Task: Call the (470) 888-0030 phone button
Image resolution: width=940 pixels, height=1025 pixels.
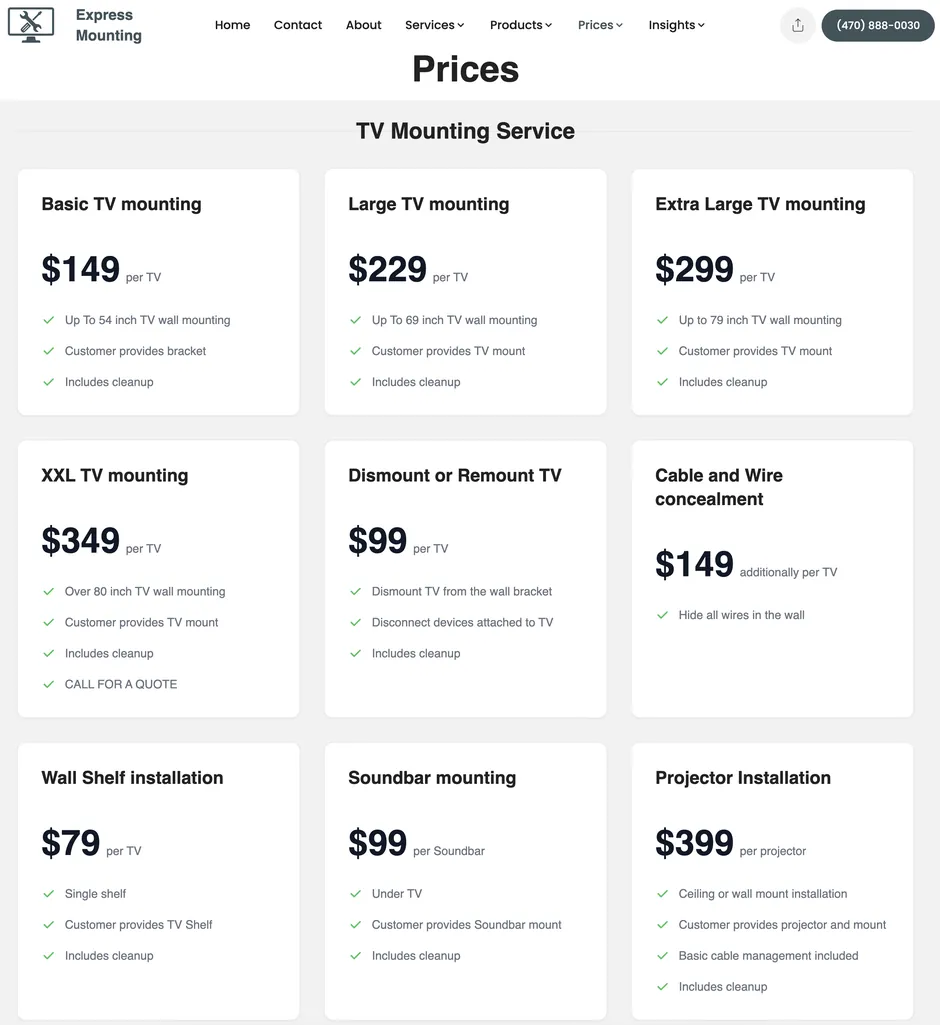Action: [877, 25]
